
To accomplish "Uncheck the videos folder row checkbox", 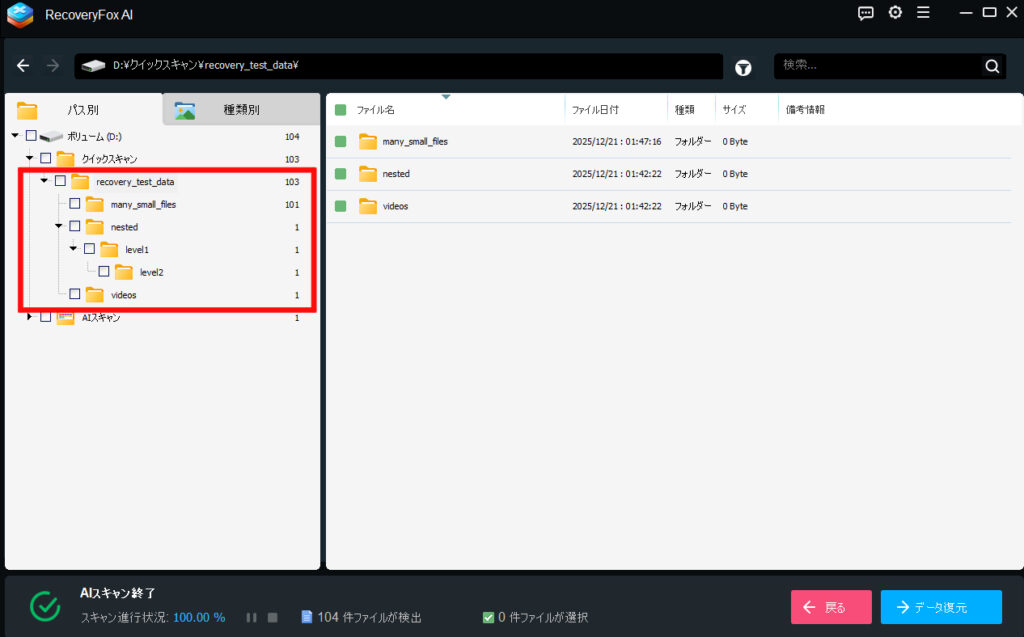I will pyautogui.click(x=340, y=206).
